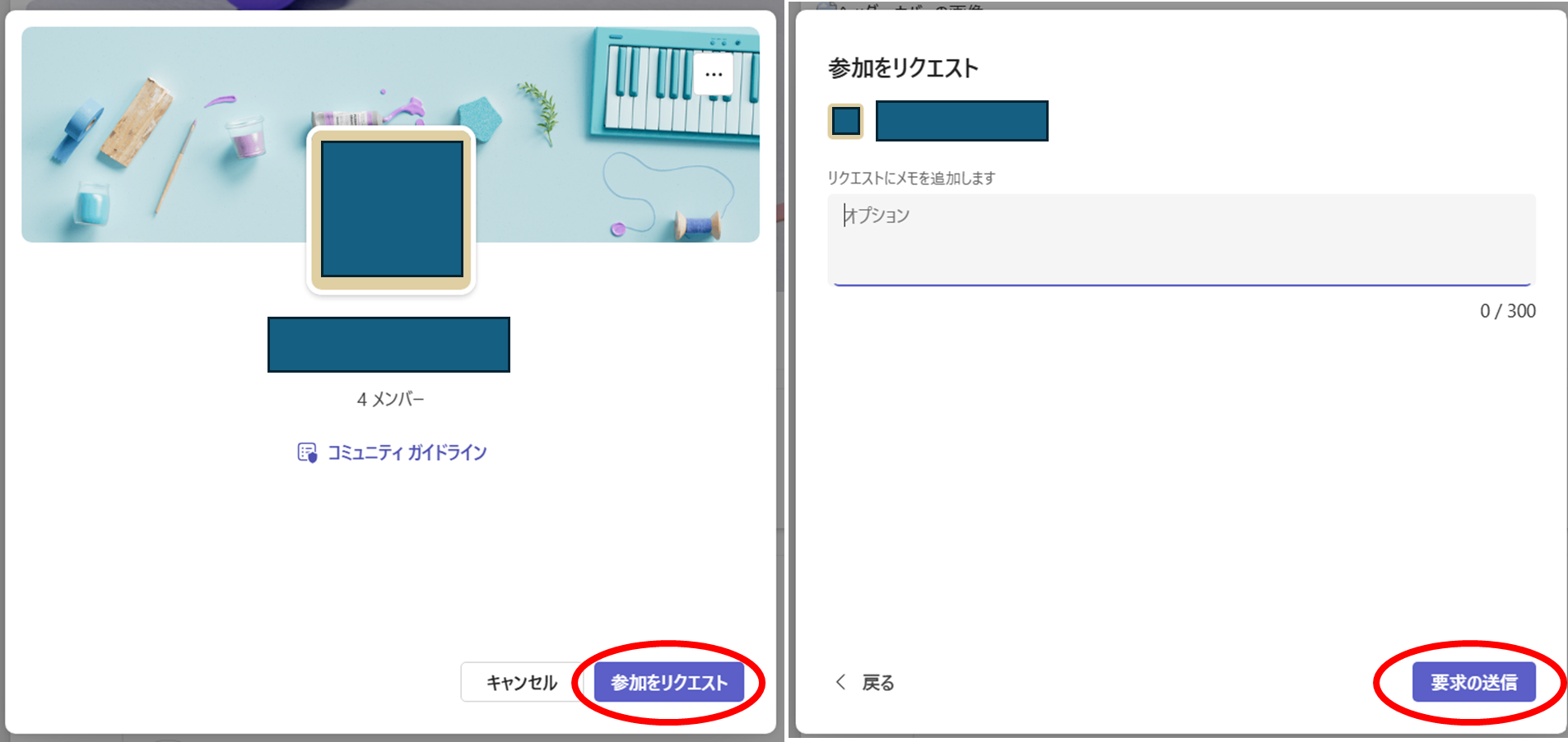
Task: Click the 参加をリクエスト dialog heading
Action: 903,68
